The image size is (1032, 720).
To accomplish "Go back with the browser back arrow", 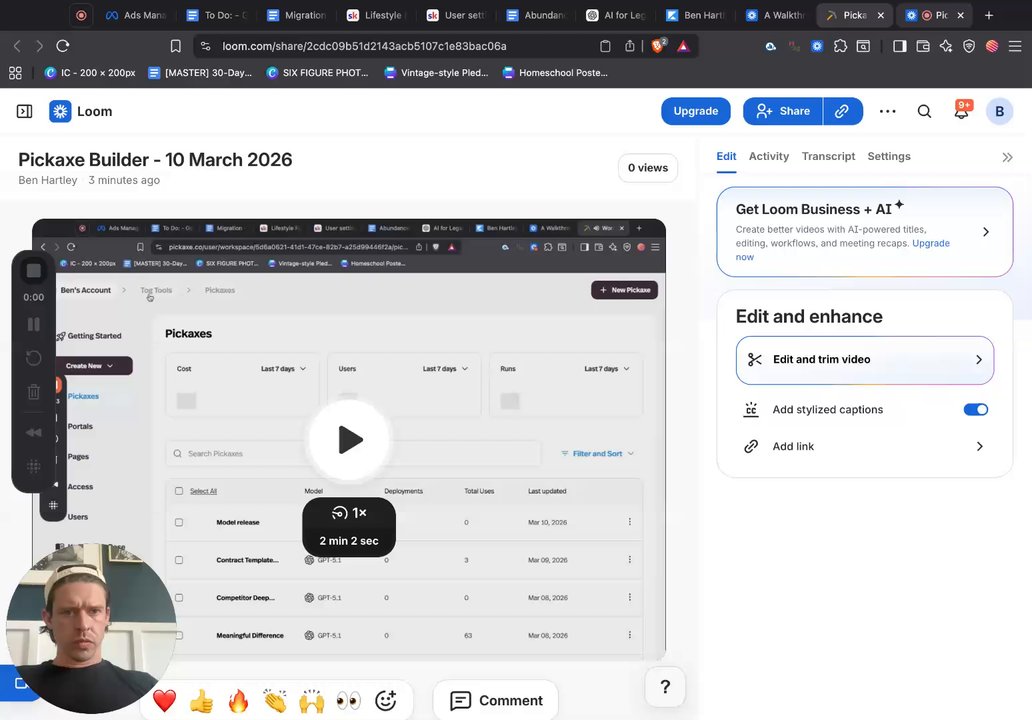I will point(17,46).
